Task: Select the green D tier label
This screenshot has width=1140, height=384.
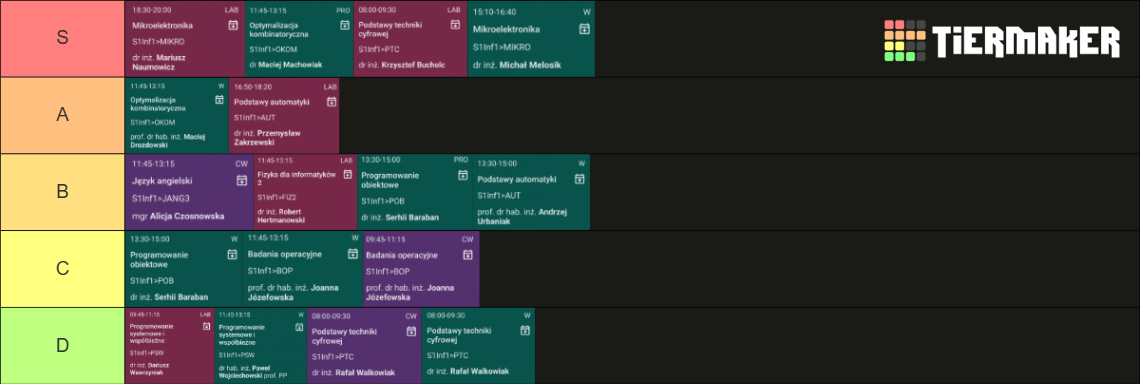Action: [x=63, y=345]
